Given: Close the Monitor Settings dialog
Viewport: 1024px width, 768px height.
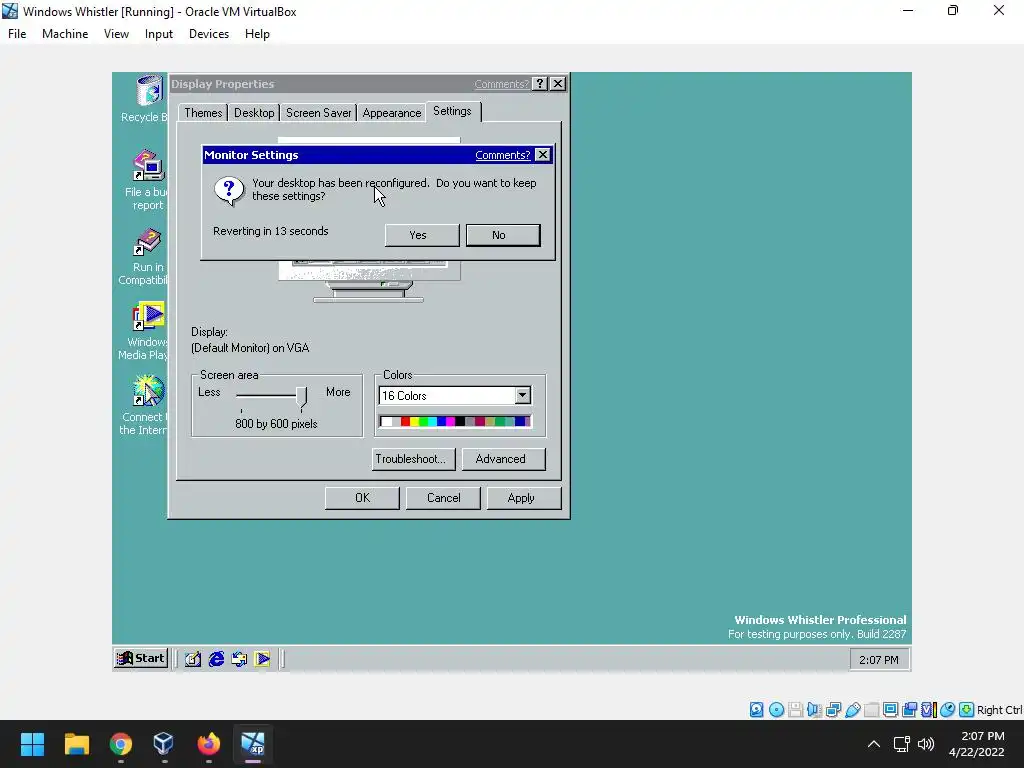Looking at the screenshot, I should pos(542,155).
